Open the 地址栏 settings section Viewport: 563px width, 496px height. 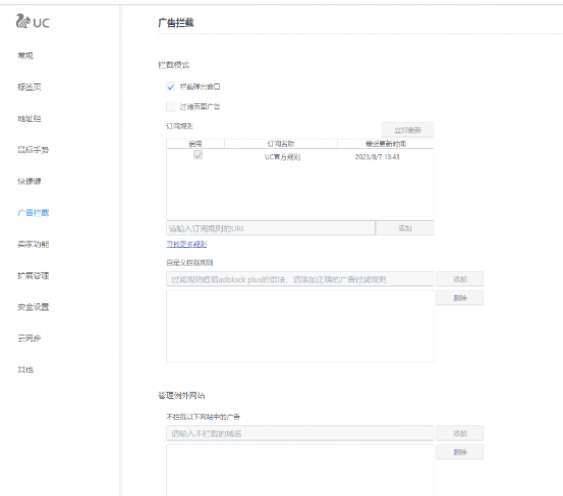tap(29, 119)
